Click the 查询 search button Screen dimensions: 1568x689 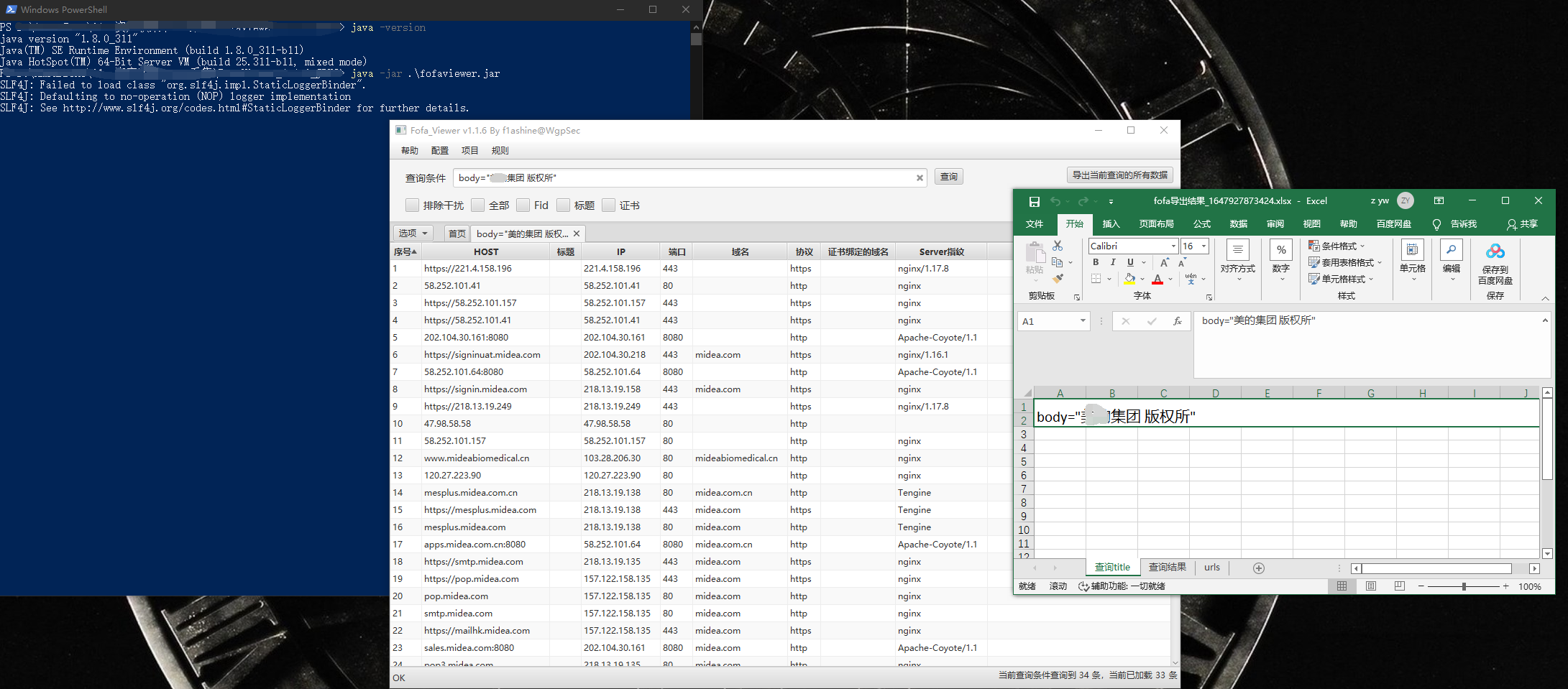click(x=948, y=177)
